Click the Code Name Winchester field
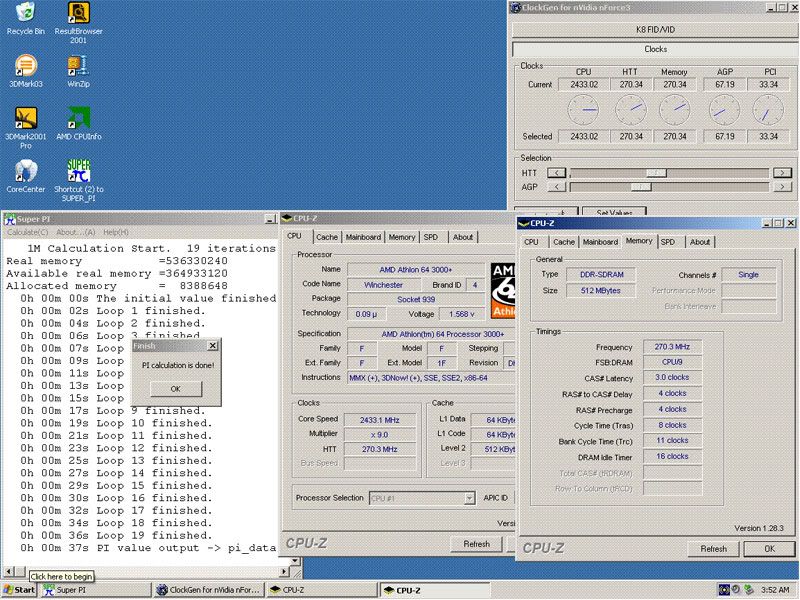The height and width of the screenshot is (600, 800). point(383,285)
